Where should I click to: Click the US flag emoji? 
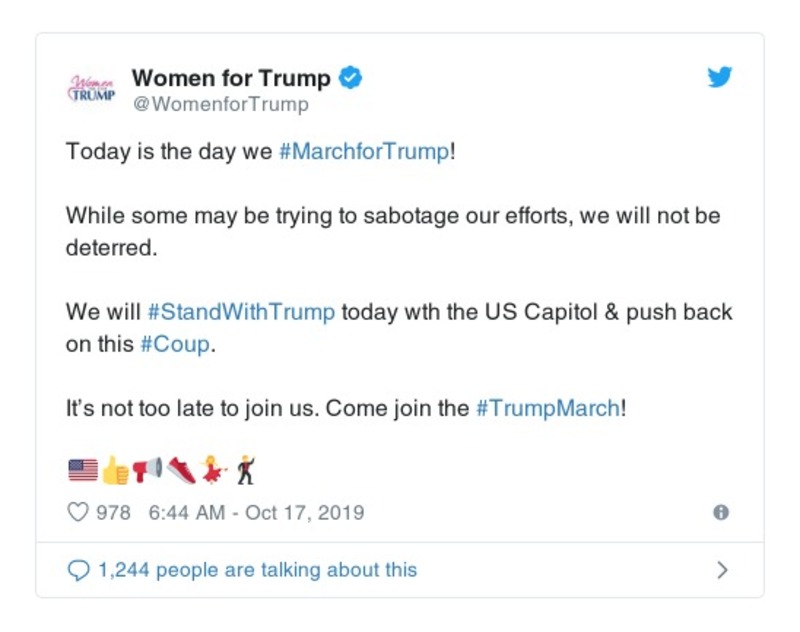(x=83, y=468)
